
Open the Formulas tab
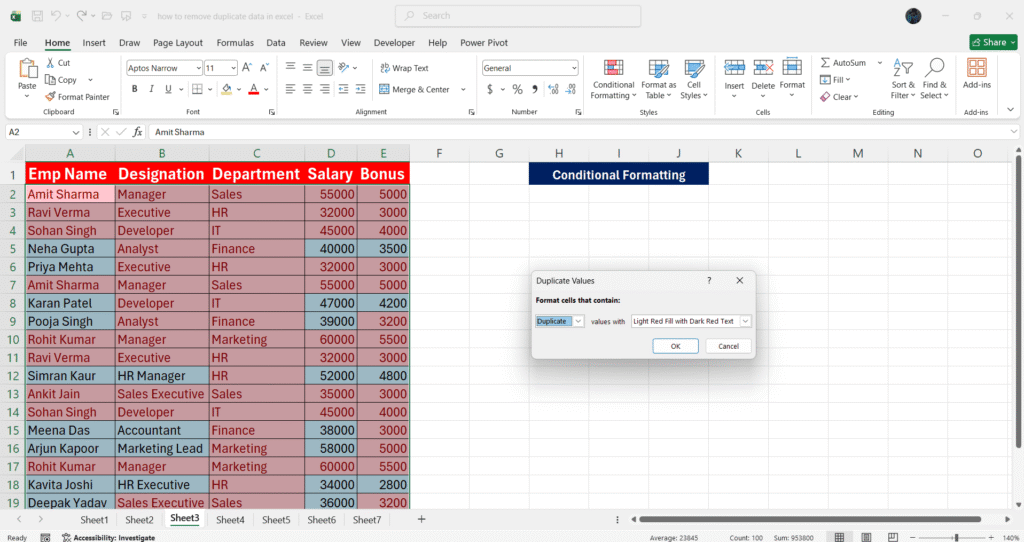235,42
